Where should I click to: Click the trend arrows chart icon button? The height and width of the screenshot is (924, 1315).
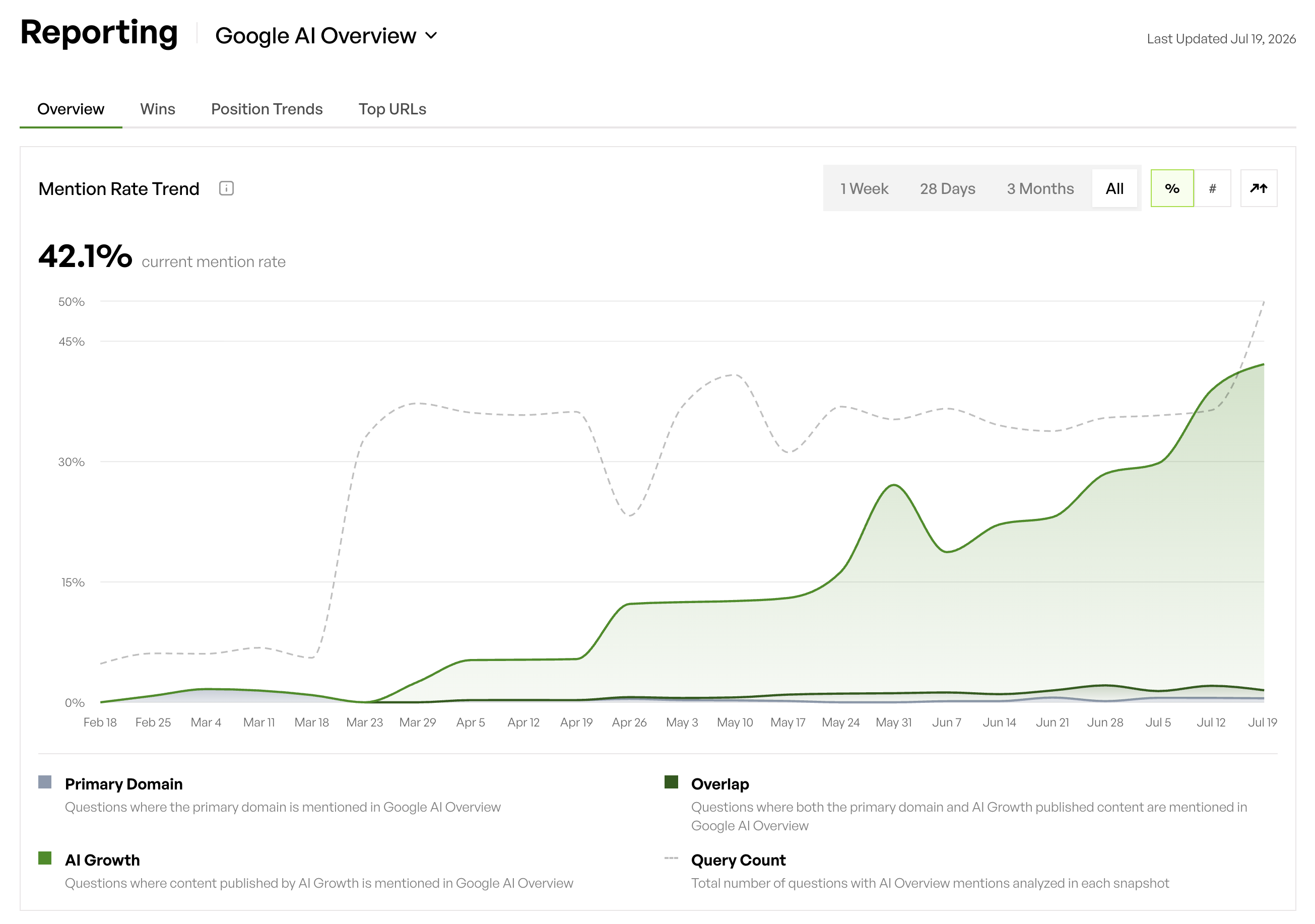(1258, 188)
